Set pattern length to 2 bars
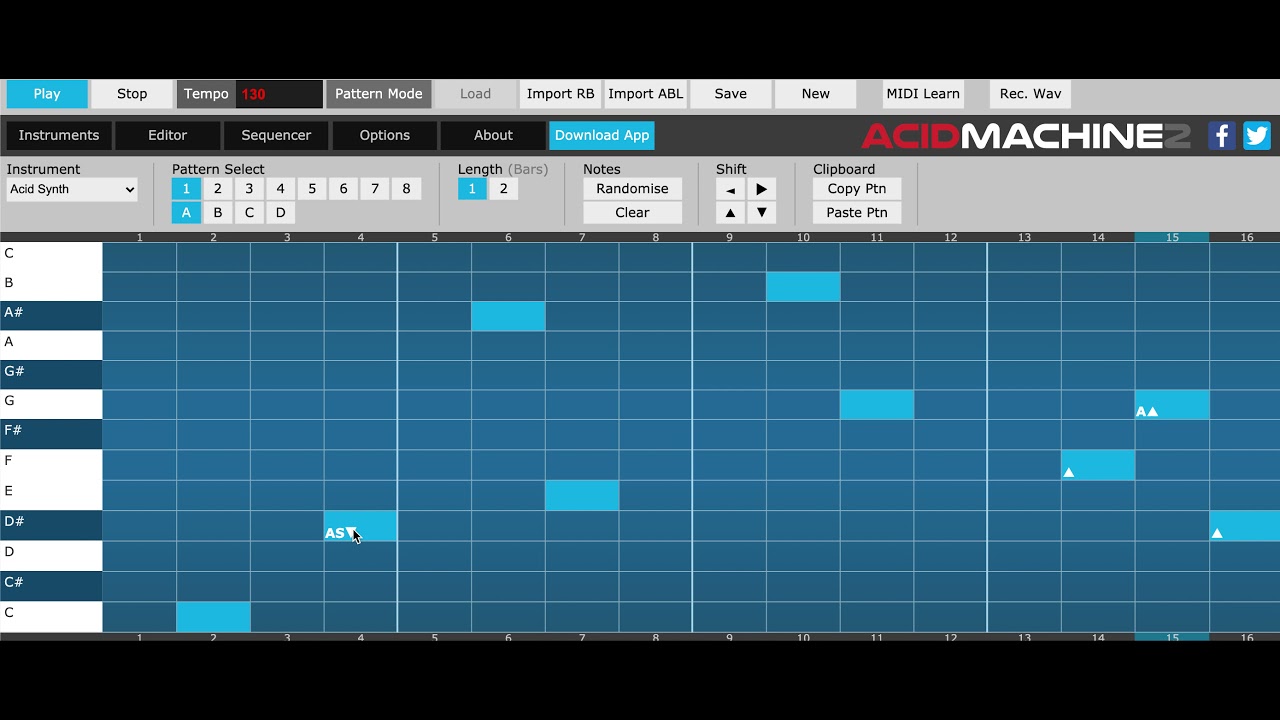This screenshot has width=1280, height=720. click(x=503, y=189)
